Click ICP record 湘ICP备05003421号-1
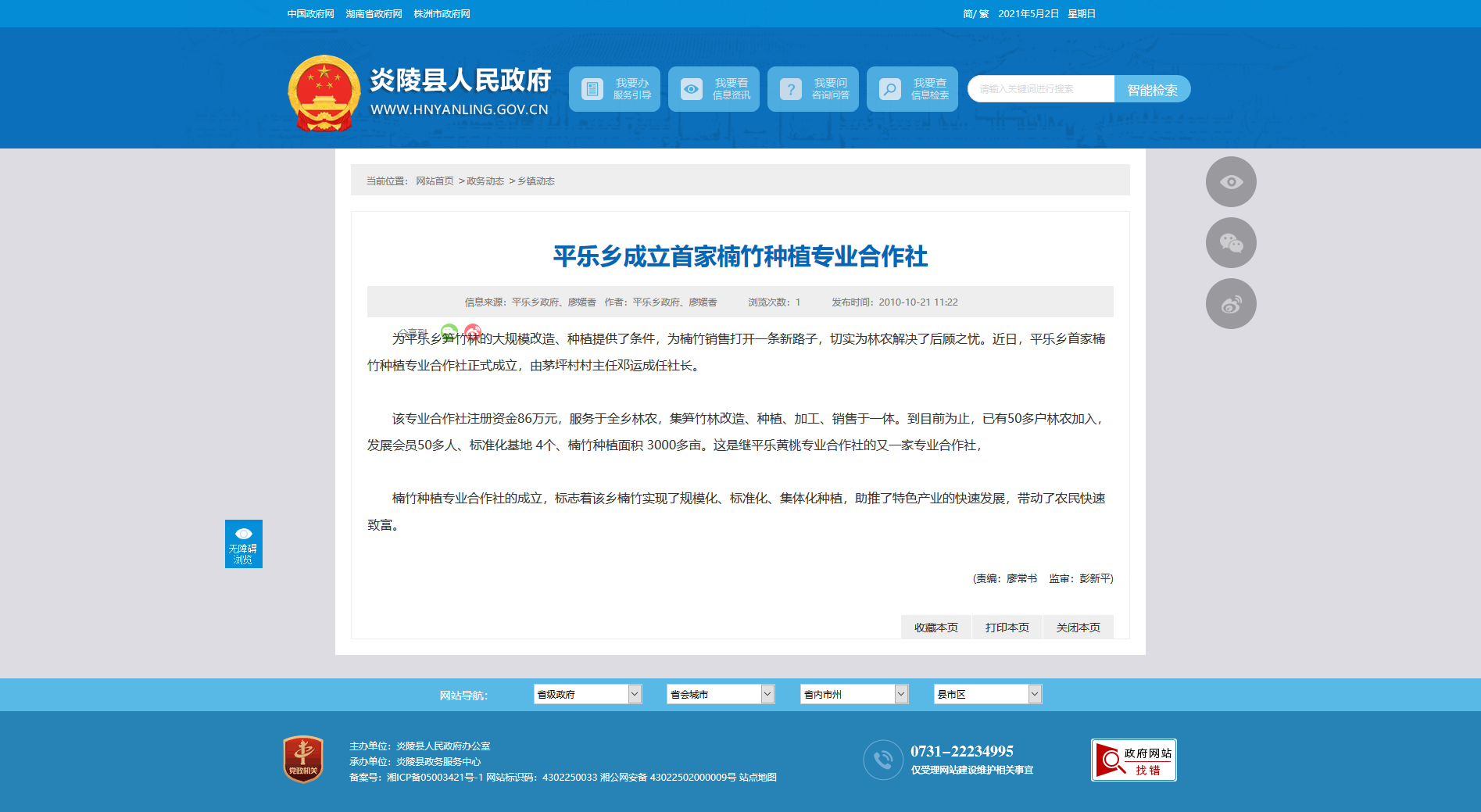The width and height of the screenshot is (1481, 812). point(435,778)
